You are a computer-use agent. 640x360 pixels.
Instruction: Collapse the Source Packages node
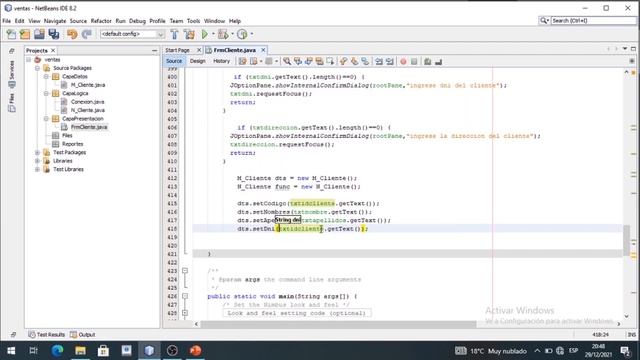coord(38,68)
